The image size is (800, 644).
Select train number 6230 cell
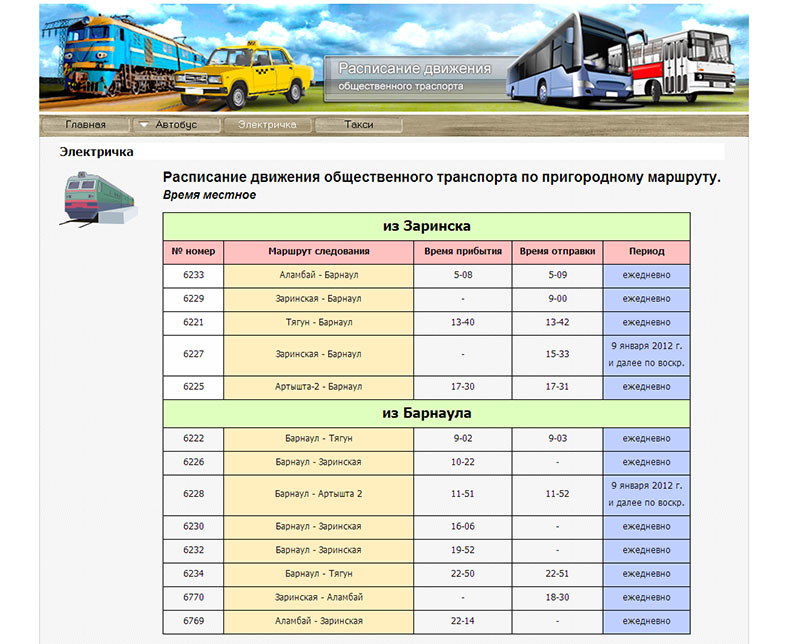coord(193,527)
